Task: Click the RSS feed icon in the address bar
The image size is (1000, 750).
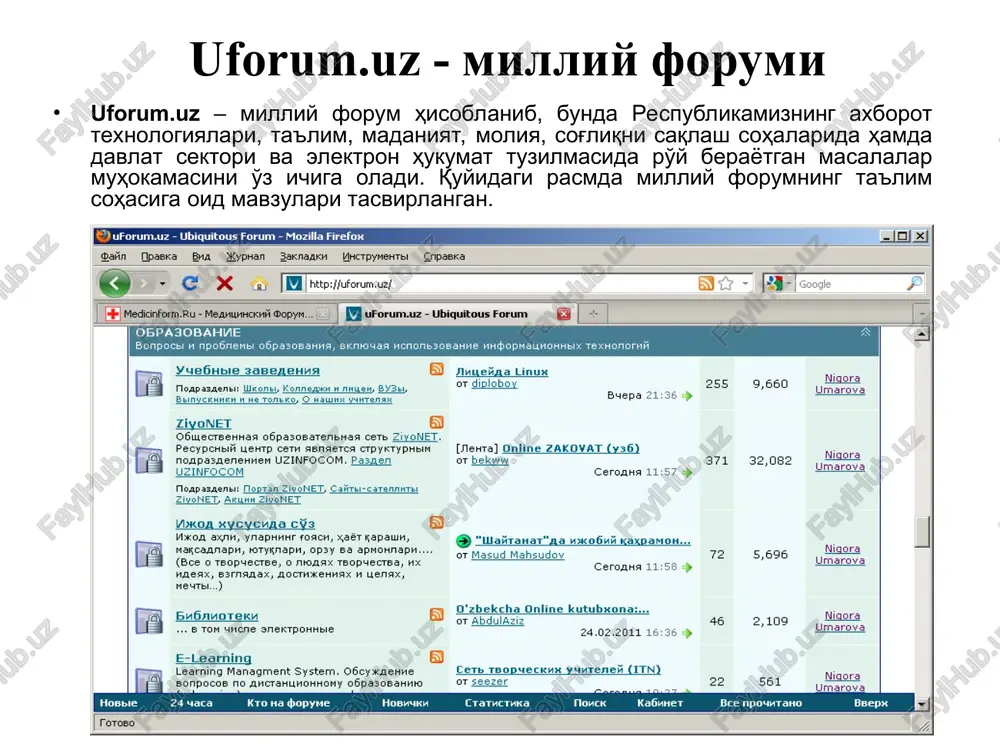Action: (x=706, y=283)
